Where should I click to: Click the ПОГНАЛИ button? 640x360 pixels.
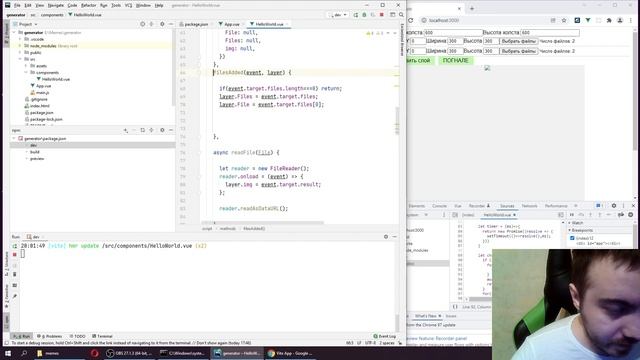point(456,60)
